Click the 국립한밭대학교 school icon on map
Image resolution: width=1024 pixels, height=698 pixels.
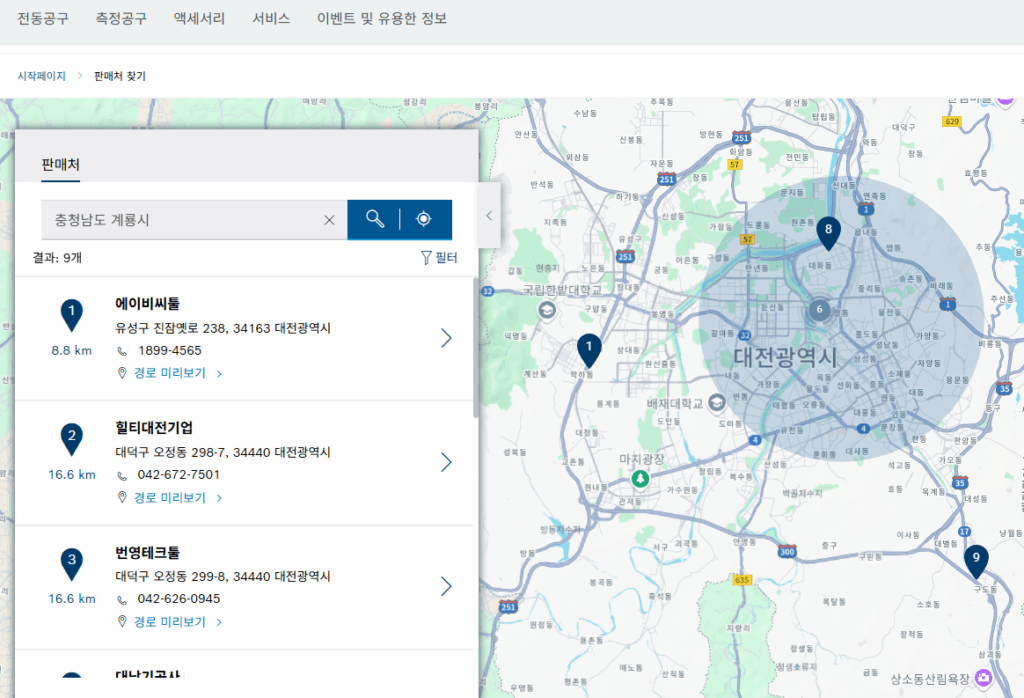(x=547, y=309)
